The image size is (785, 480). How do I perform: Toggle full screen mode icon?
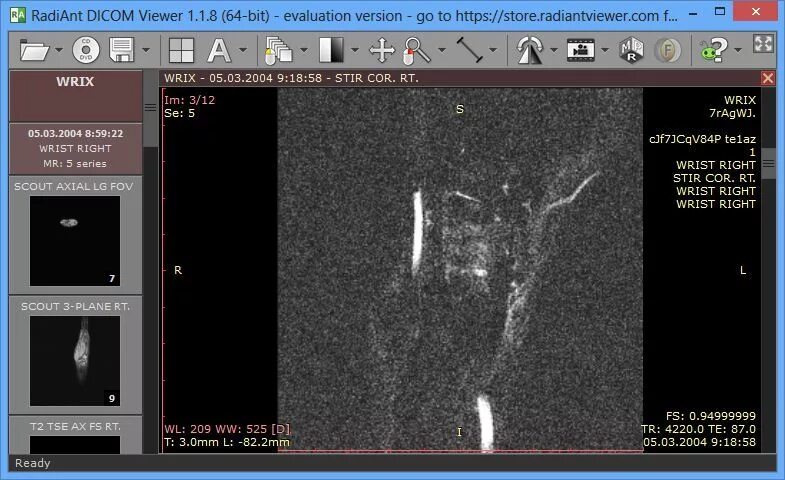(x=763, y=44)
